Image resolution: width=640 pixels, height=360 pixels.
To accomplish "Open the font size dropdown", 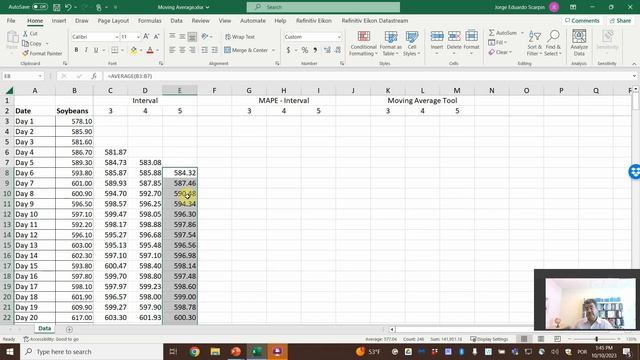I will (x=138, y=37).
